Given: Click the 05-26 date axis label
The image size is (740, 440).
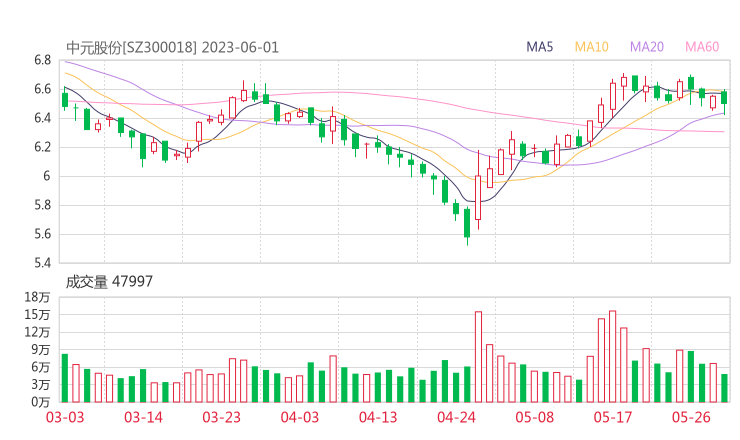Looking at the screenshot, I should click(691, 417).
